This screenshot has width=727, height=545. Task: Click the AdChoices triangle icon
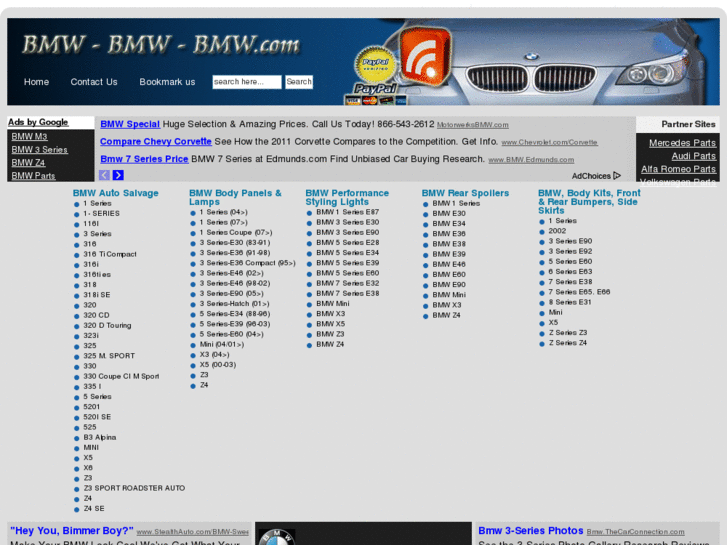[x=617, y=176]
